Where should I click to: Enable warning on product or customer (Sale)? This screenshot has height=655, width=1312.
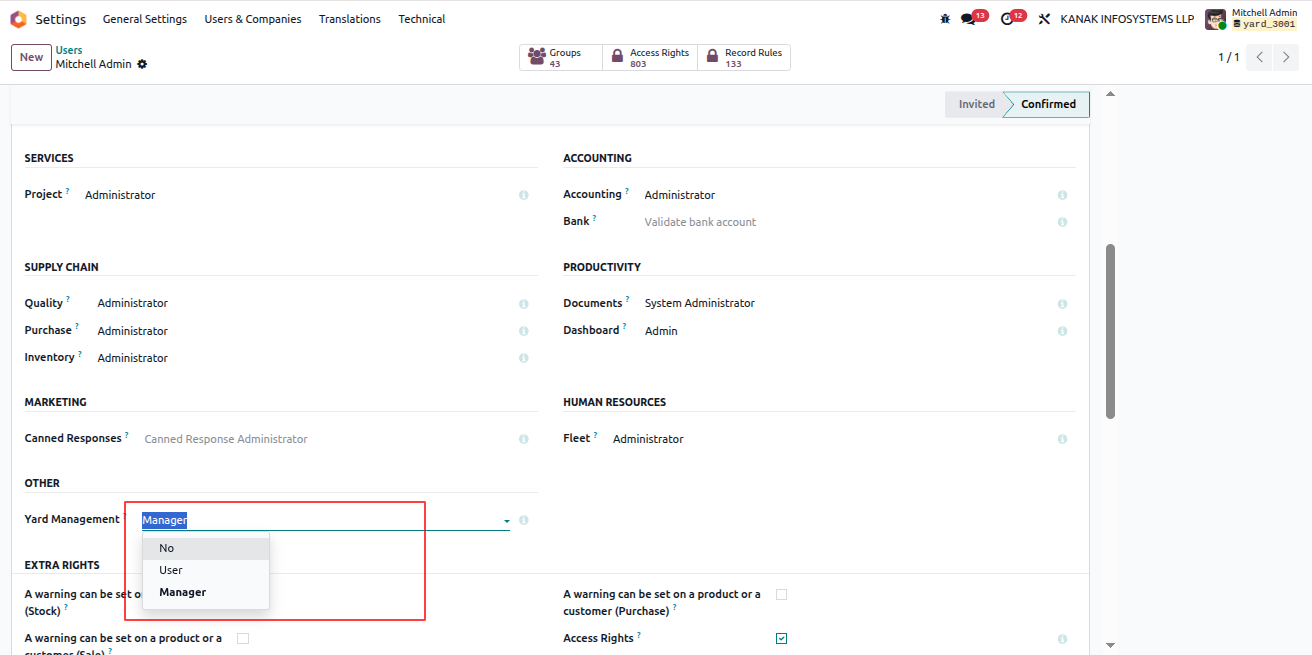pos(242,638)
